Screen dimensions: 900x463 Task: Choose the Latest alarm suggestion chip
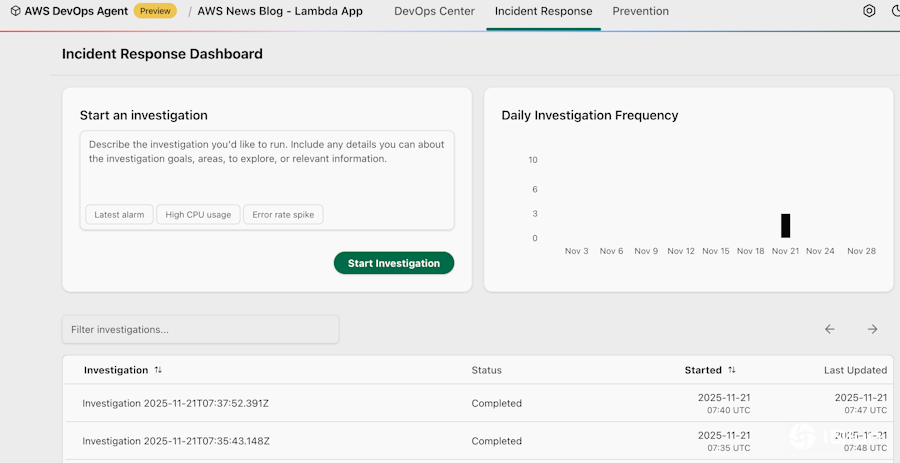[x=119, y=214]
